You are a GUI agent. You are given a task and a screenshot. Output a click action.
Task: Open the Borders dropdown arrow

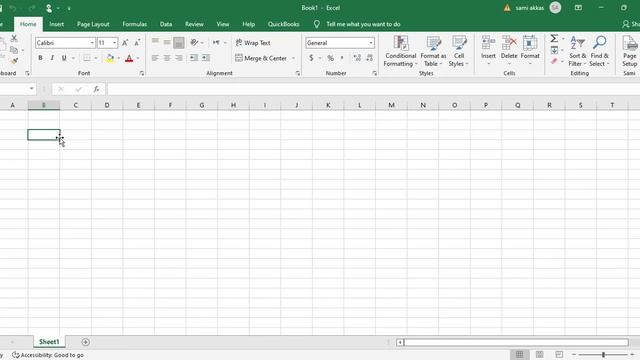click(96, 58)
